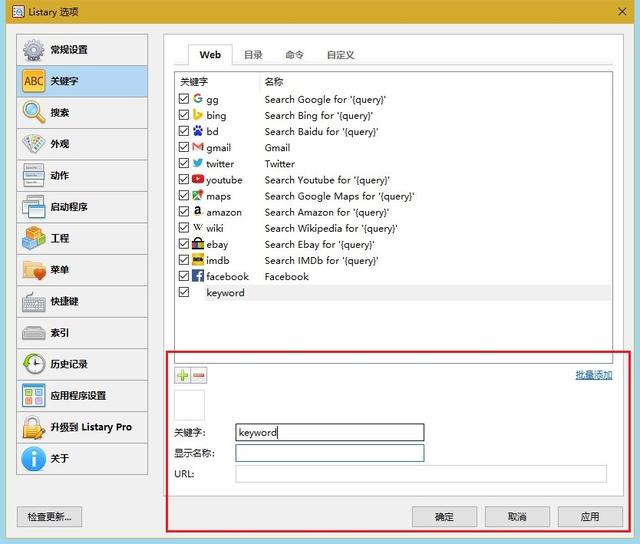The image size is (640, 544).
Task: Click the Twitter bird icon
Action: 198,163
